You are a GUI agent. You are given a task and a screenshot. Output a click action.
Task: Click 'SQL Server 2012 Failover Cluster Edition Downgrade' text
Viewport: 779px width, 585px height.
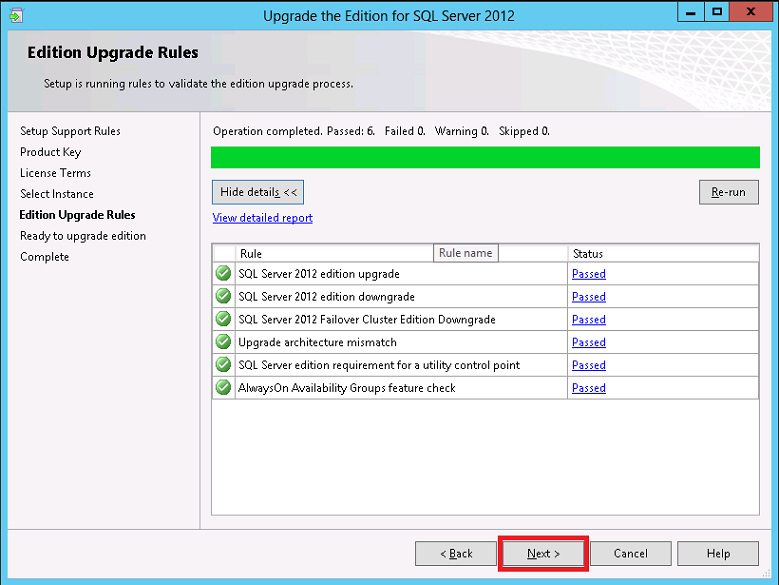click(x=367, y=319)
